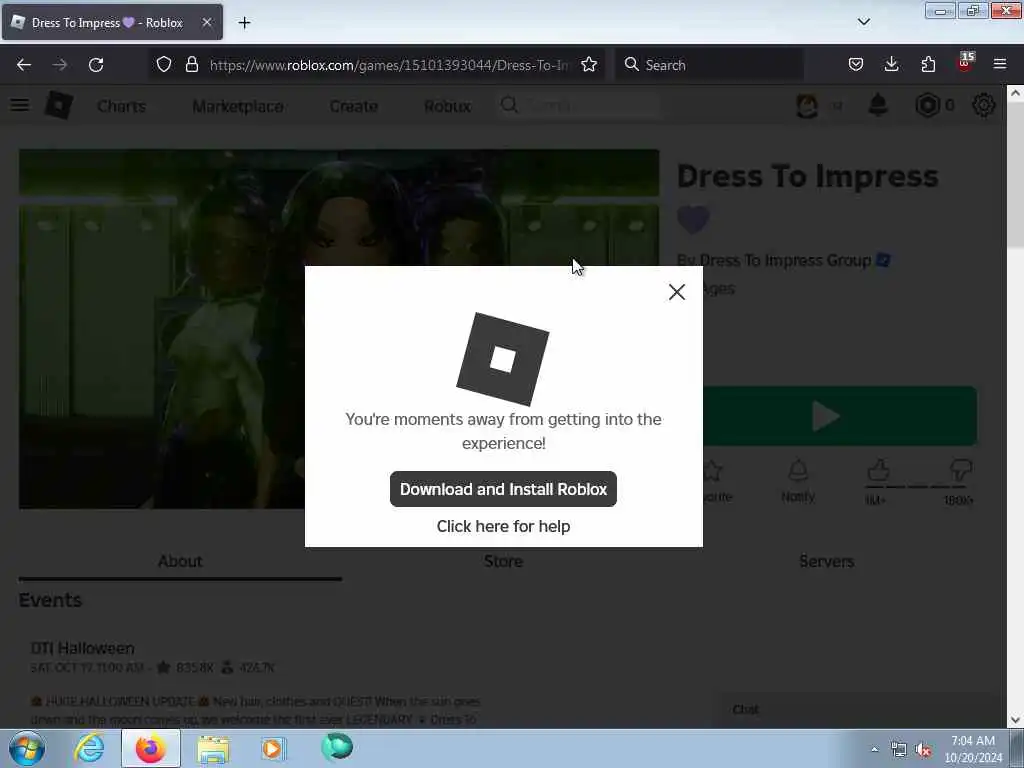The image size is (1024, 768).
Task: Click the game preview thumbnail image
Action: [x=338, y=329]
